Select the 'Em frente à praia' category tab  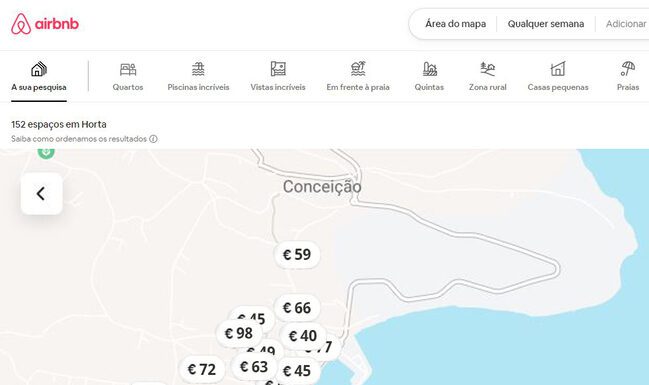tap(358, 77)
